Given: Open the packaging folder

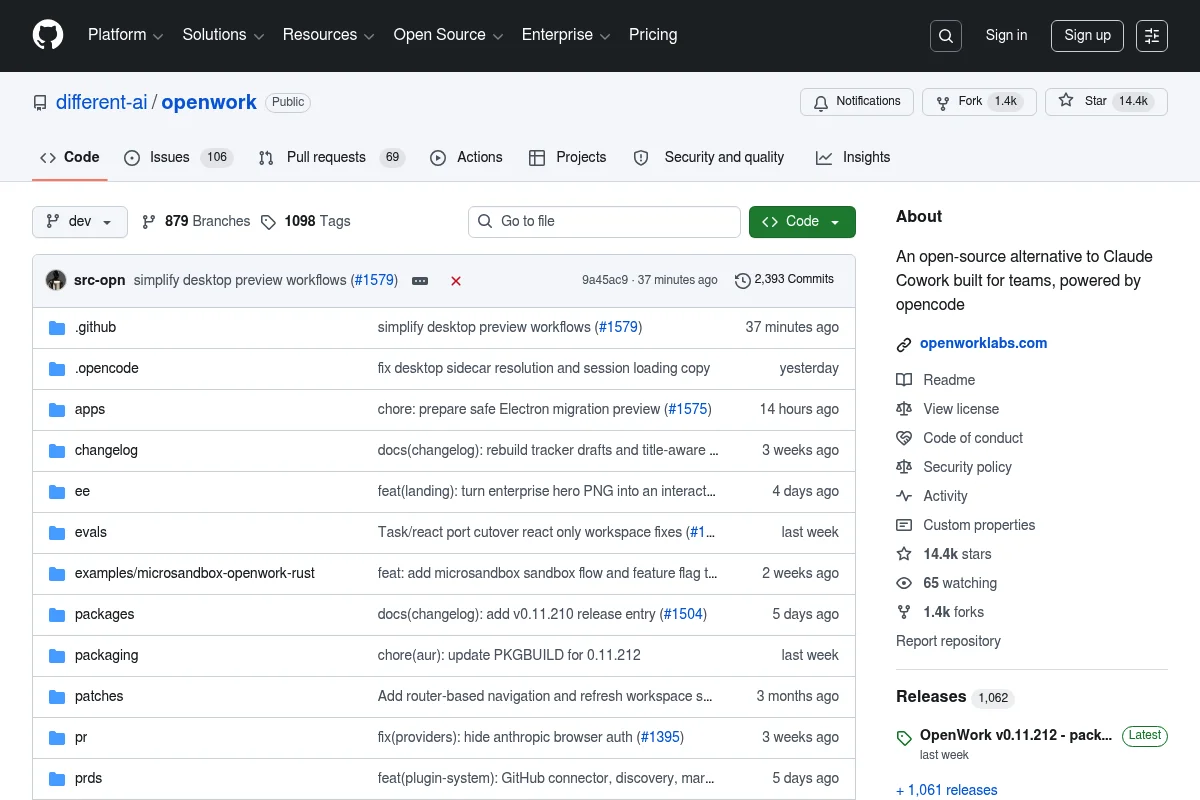Looking at the screenshot, I should click(x=106, y=655).
